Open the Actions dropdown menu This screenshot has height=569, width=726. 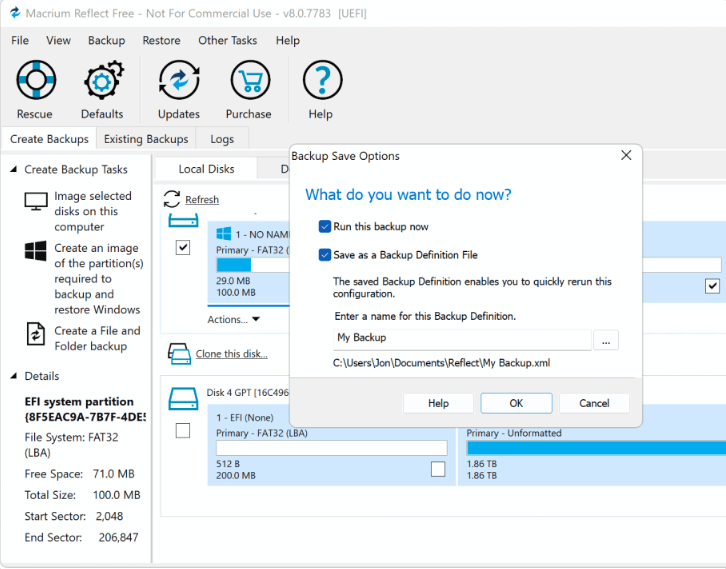click(x=234, y=320)
